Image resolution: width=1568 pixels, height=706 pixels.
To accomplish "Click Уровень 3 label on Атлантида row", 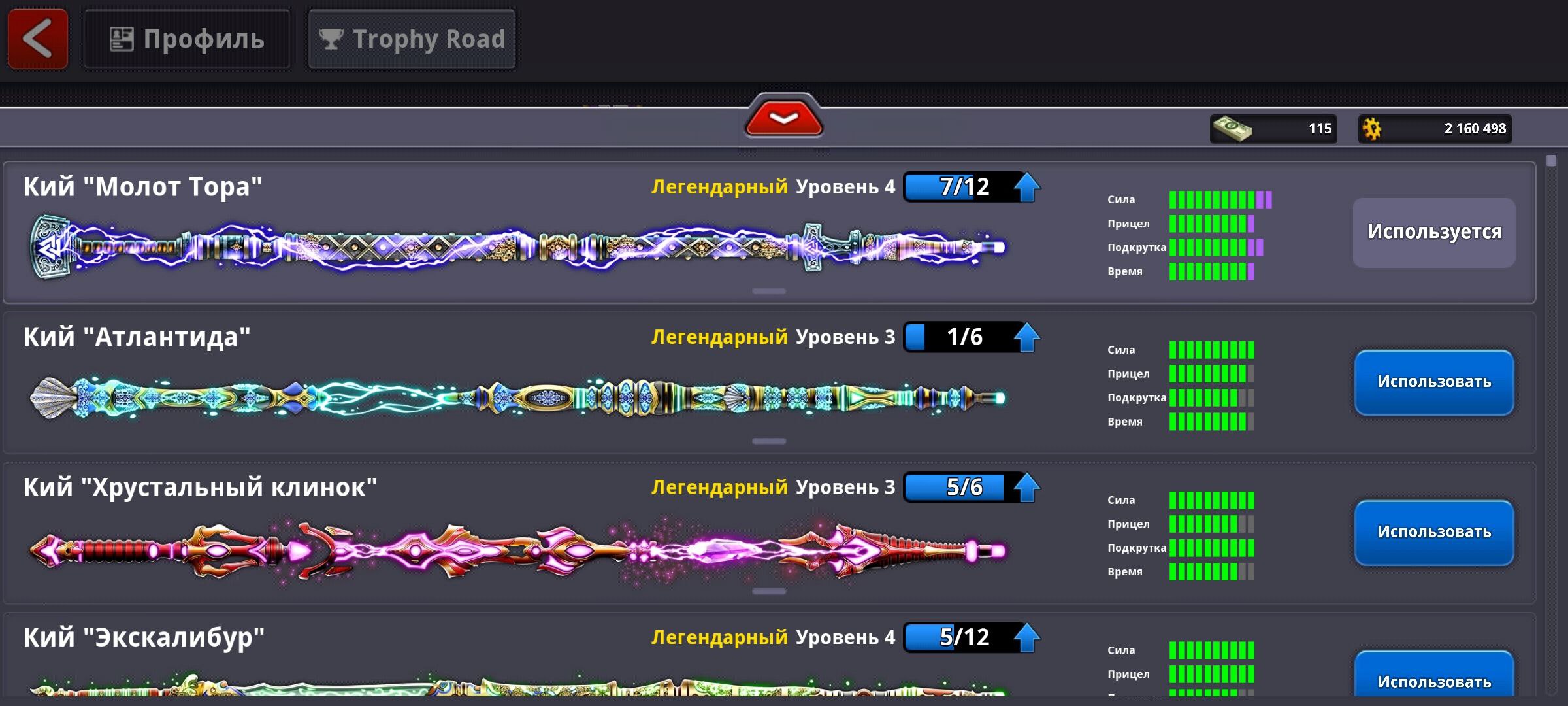I will (845, 337).
